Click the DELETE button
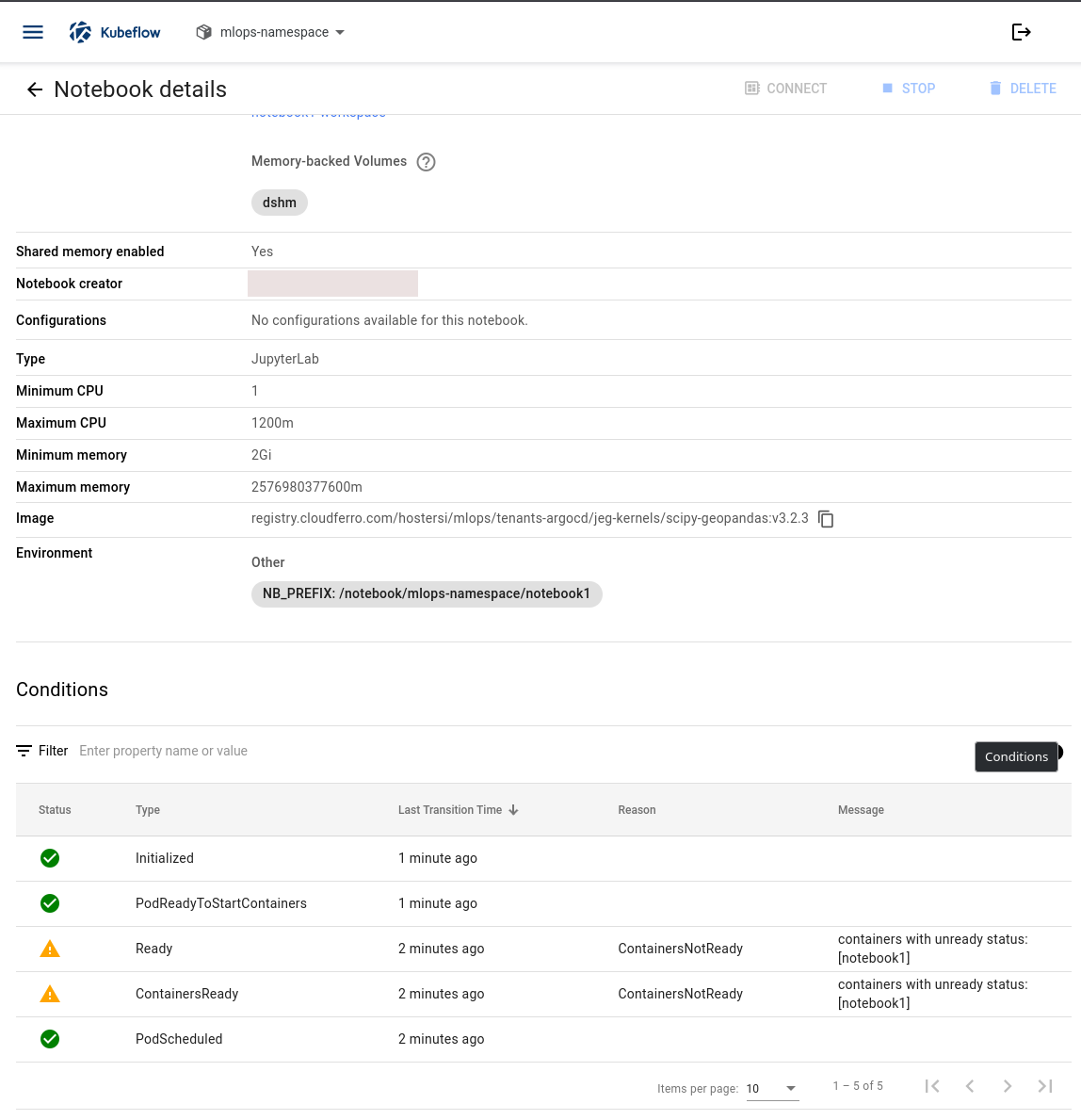The height and width of the screenshot is (1120, 1081). [1023, 89]
